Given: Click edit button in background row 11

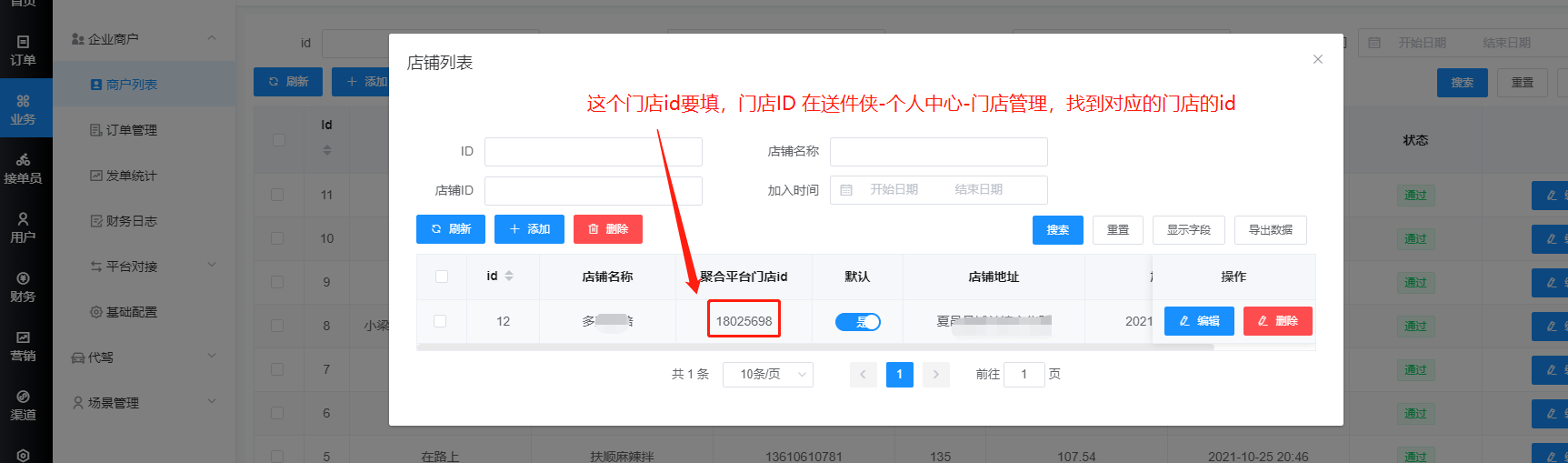Looking at the screenshot, I should click(x=1551, y=196).
